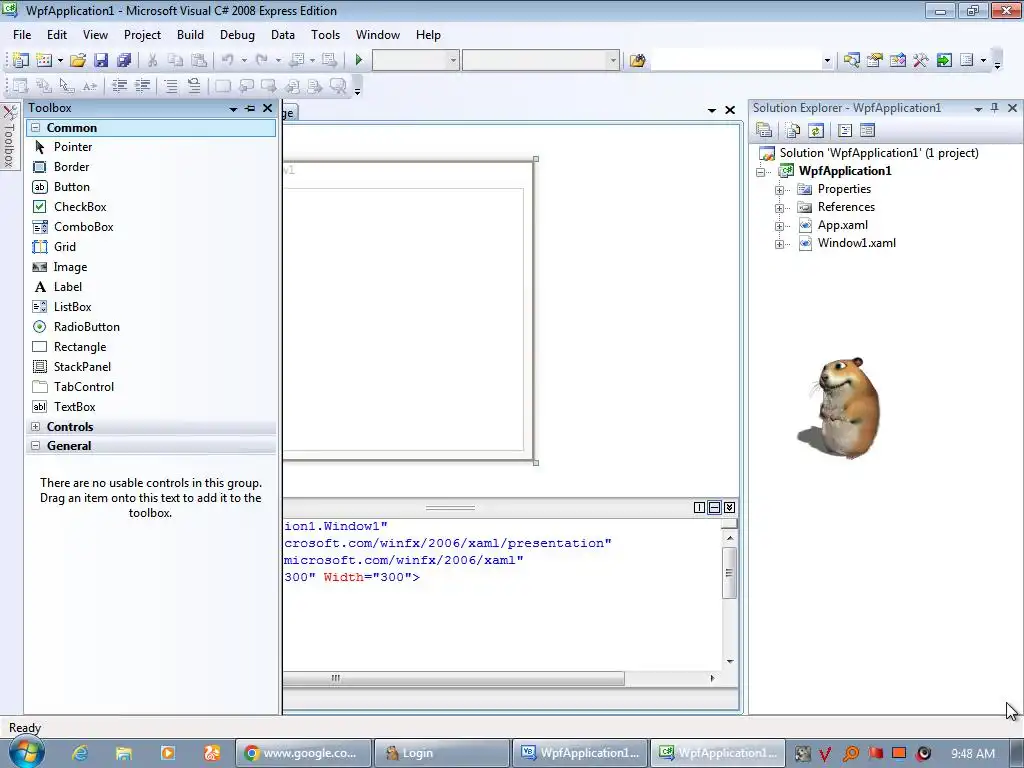Click the Open File folder icon
This screenshot has width=1024, height=768.
click(x=78, y=60)
